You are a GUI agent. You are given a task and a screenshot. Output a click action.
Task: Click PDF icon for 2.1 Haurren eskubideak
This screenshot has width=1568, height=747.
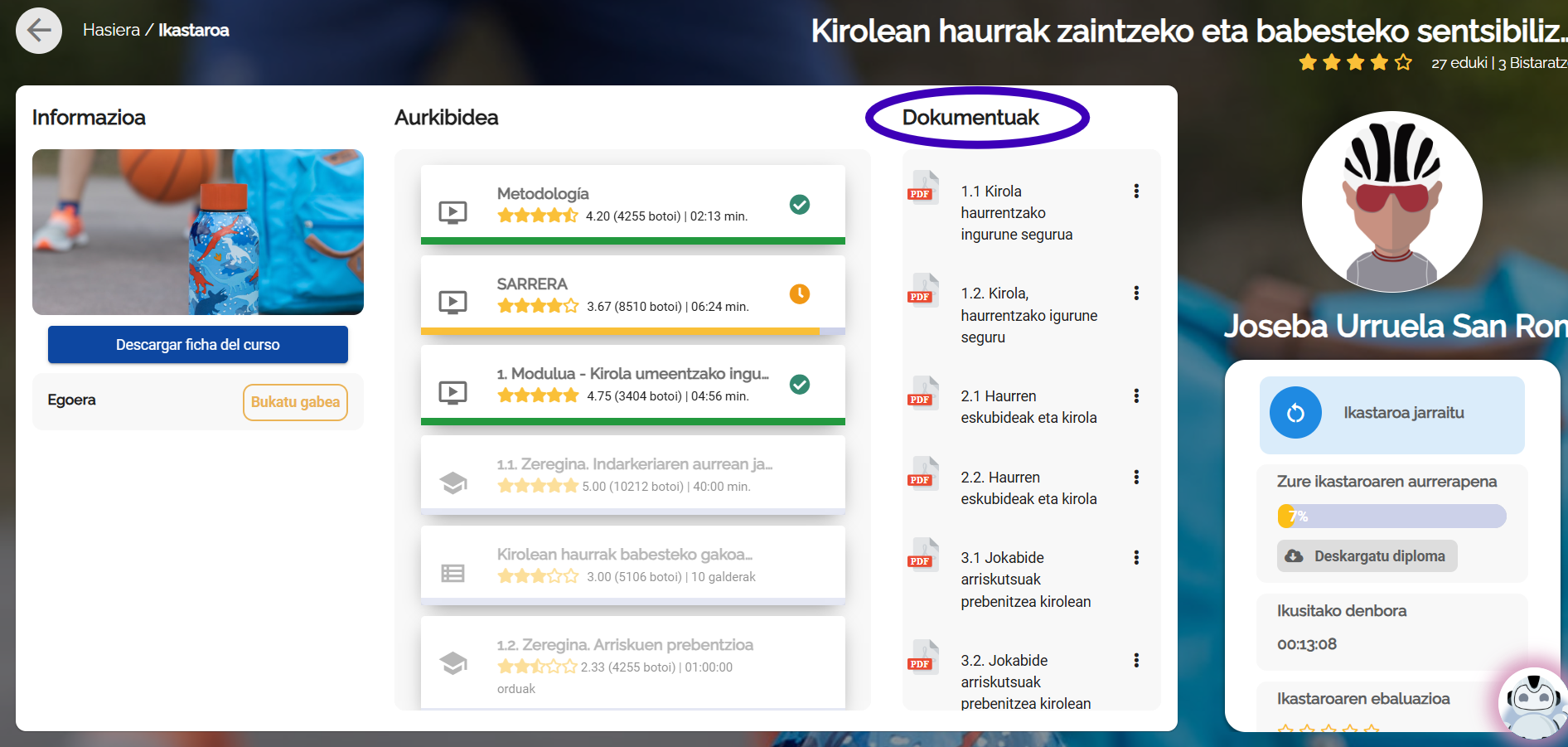922,392
